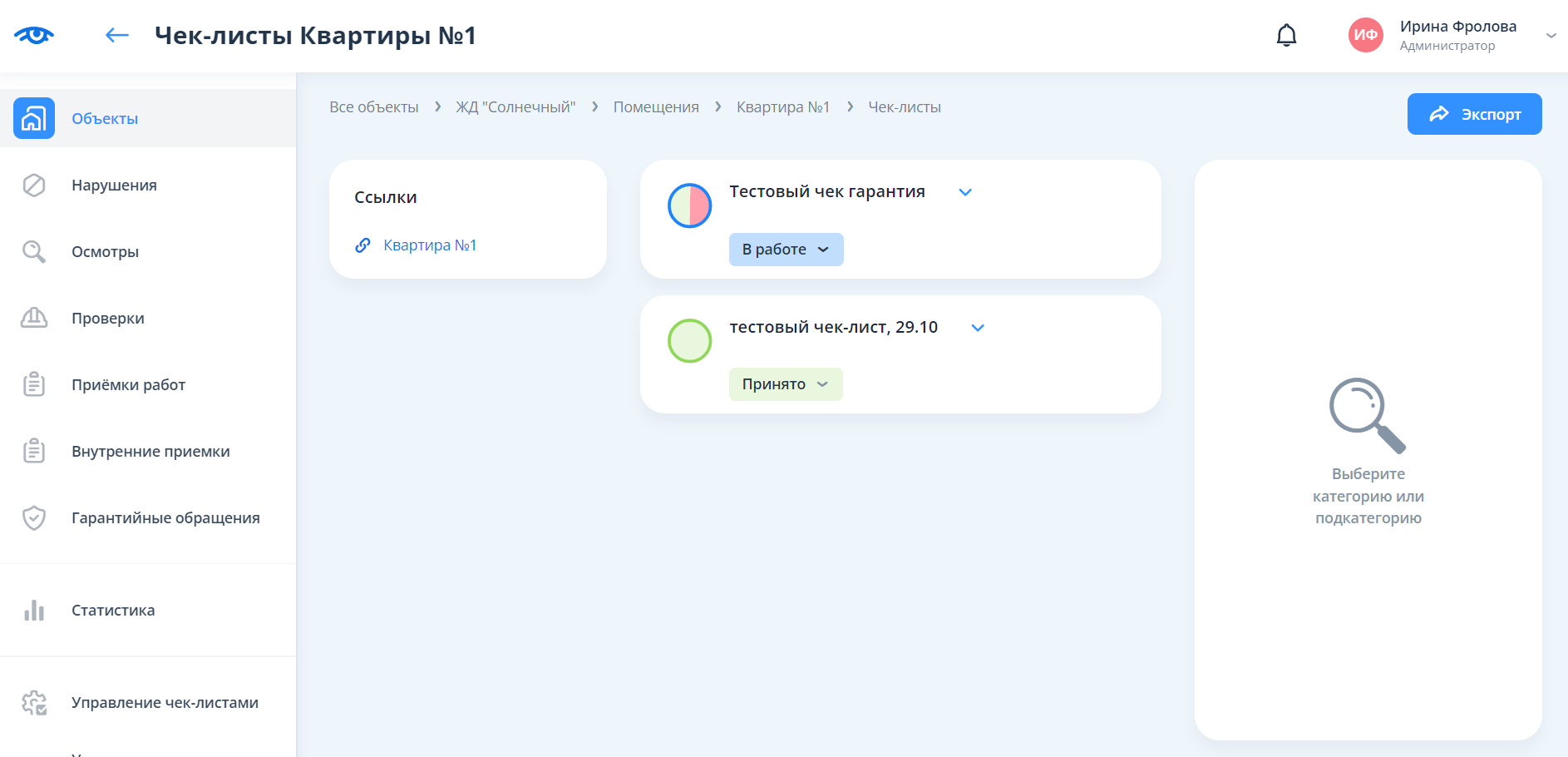Click the half-red progress circle indicator

pyautogui.click(x=690, y=205)
